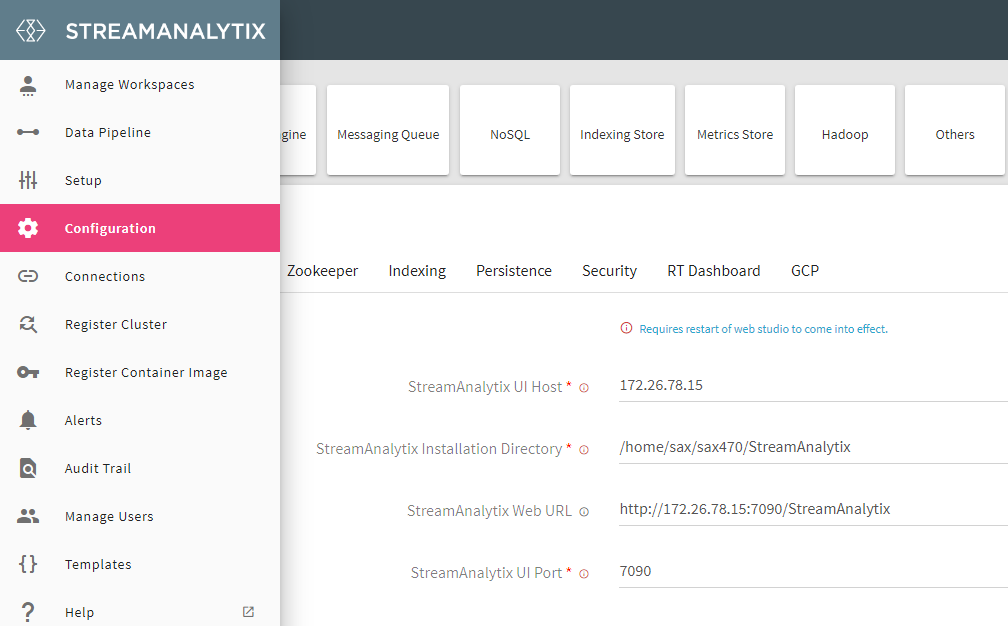The width and height of the screenshot is (1008, 626).
Task: Click the Alerts bell icon
Action: coord(28,420)
